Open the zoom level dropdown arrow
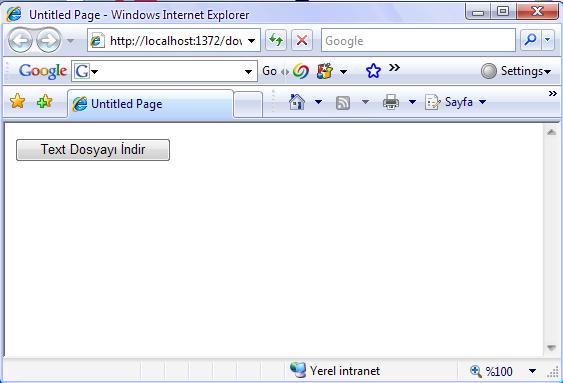Screen dimensions: 563x383 (532, 371)
